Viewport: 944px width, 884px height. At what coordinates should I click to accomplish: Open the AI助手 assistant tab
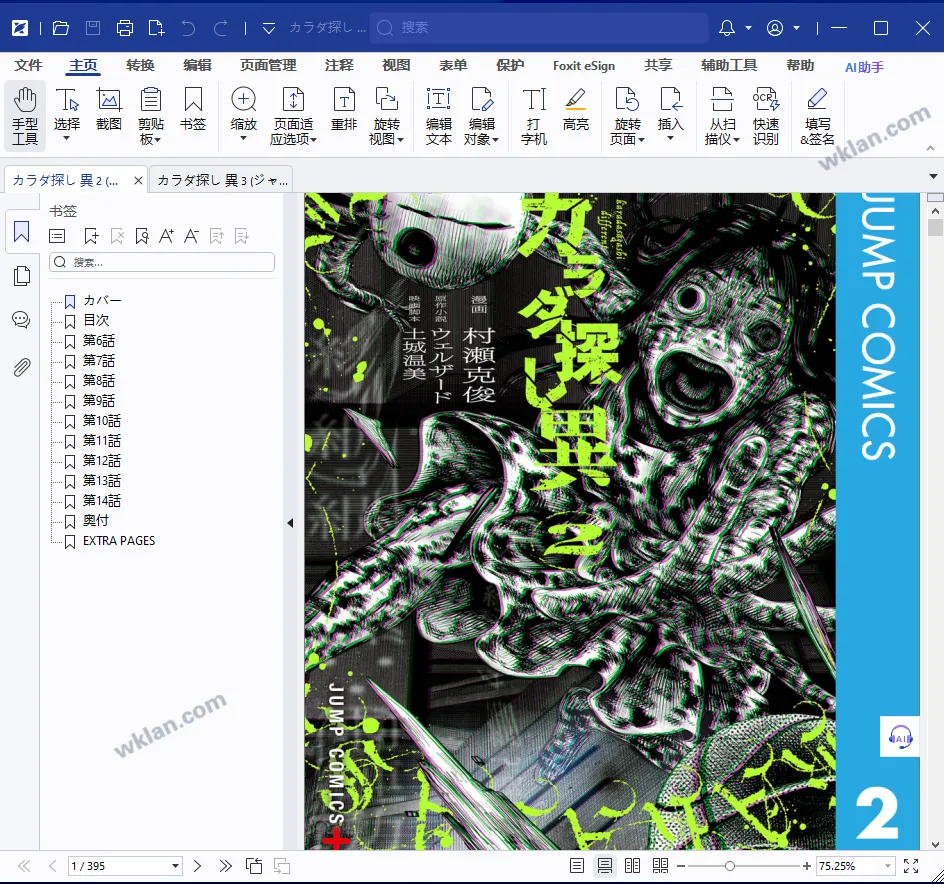coord(864,67)
